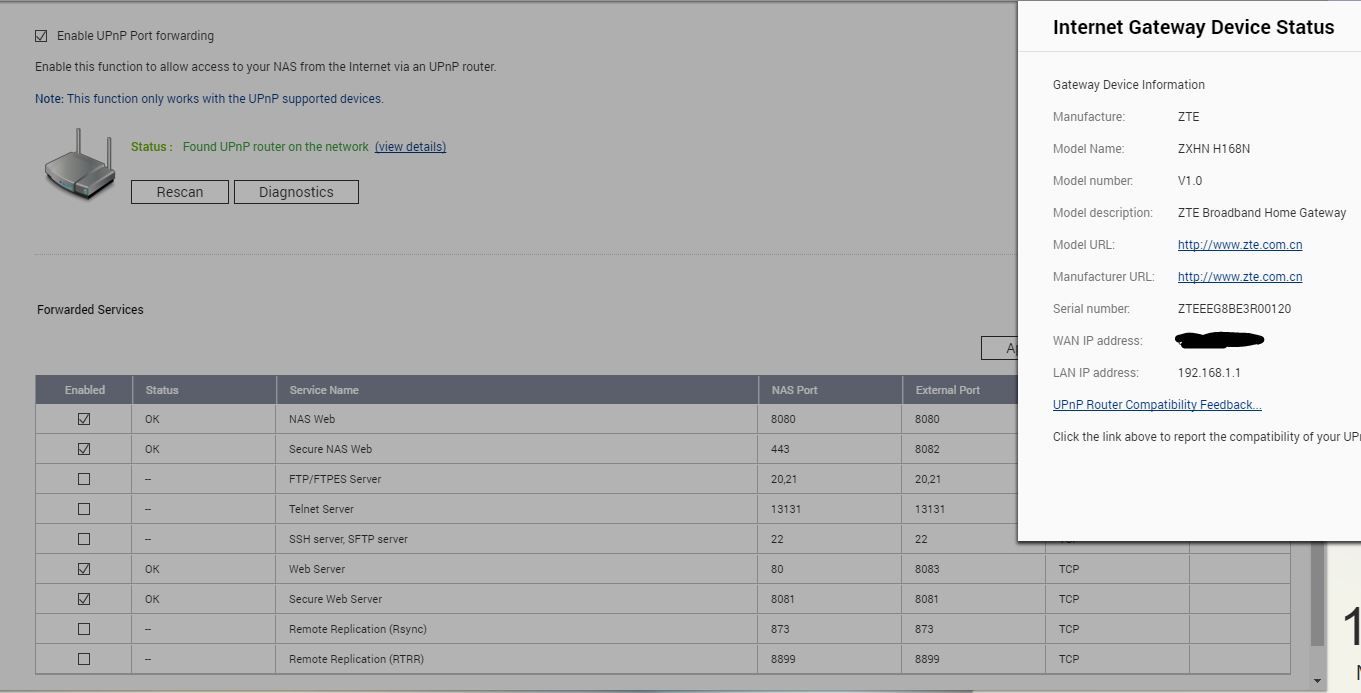Select the Secure NAS Web service name
Viewport: 1361px width, 693px height.
(330, 449)
